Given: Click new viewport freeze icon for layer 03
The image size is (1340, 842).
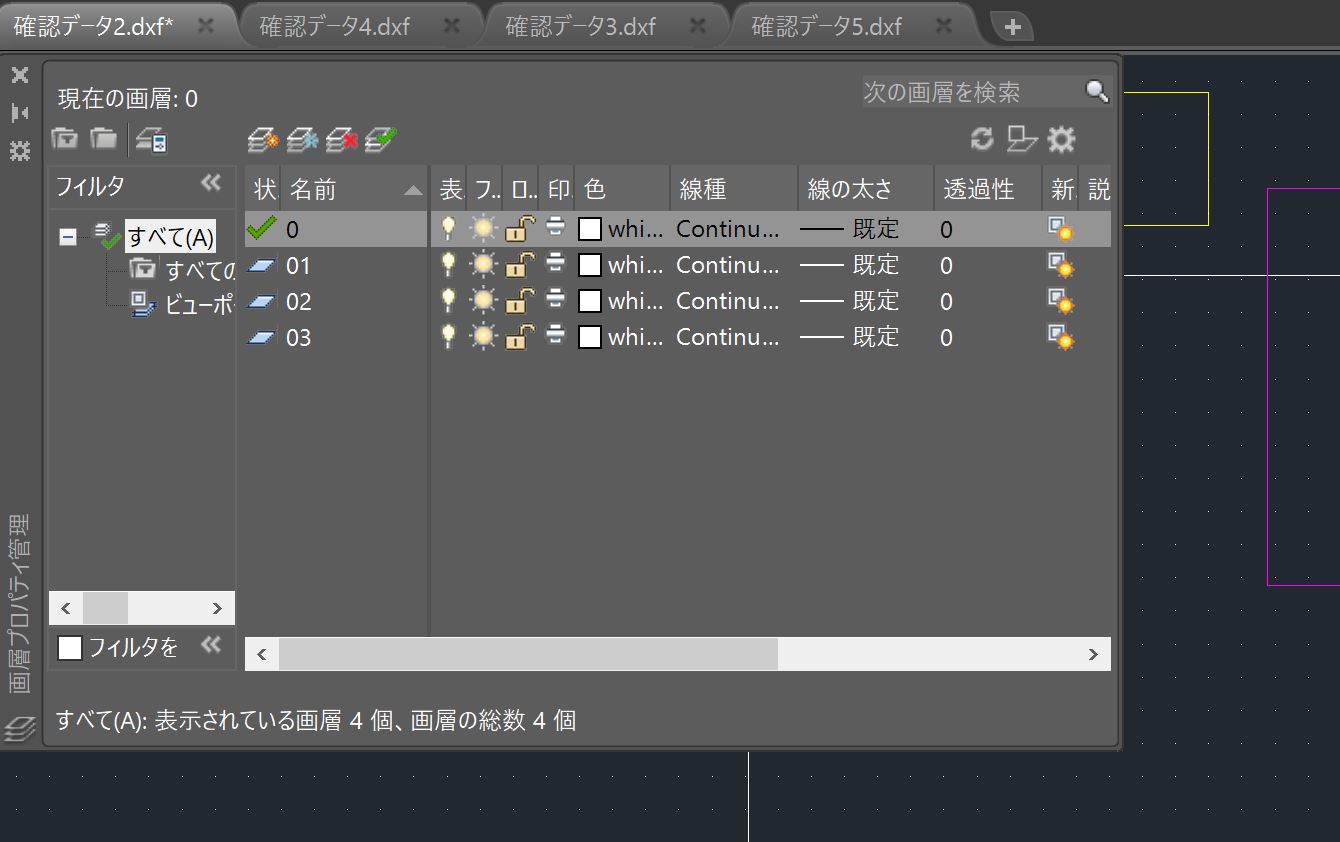Looking at the screenshot, I should [1060, 338].
